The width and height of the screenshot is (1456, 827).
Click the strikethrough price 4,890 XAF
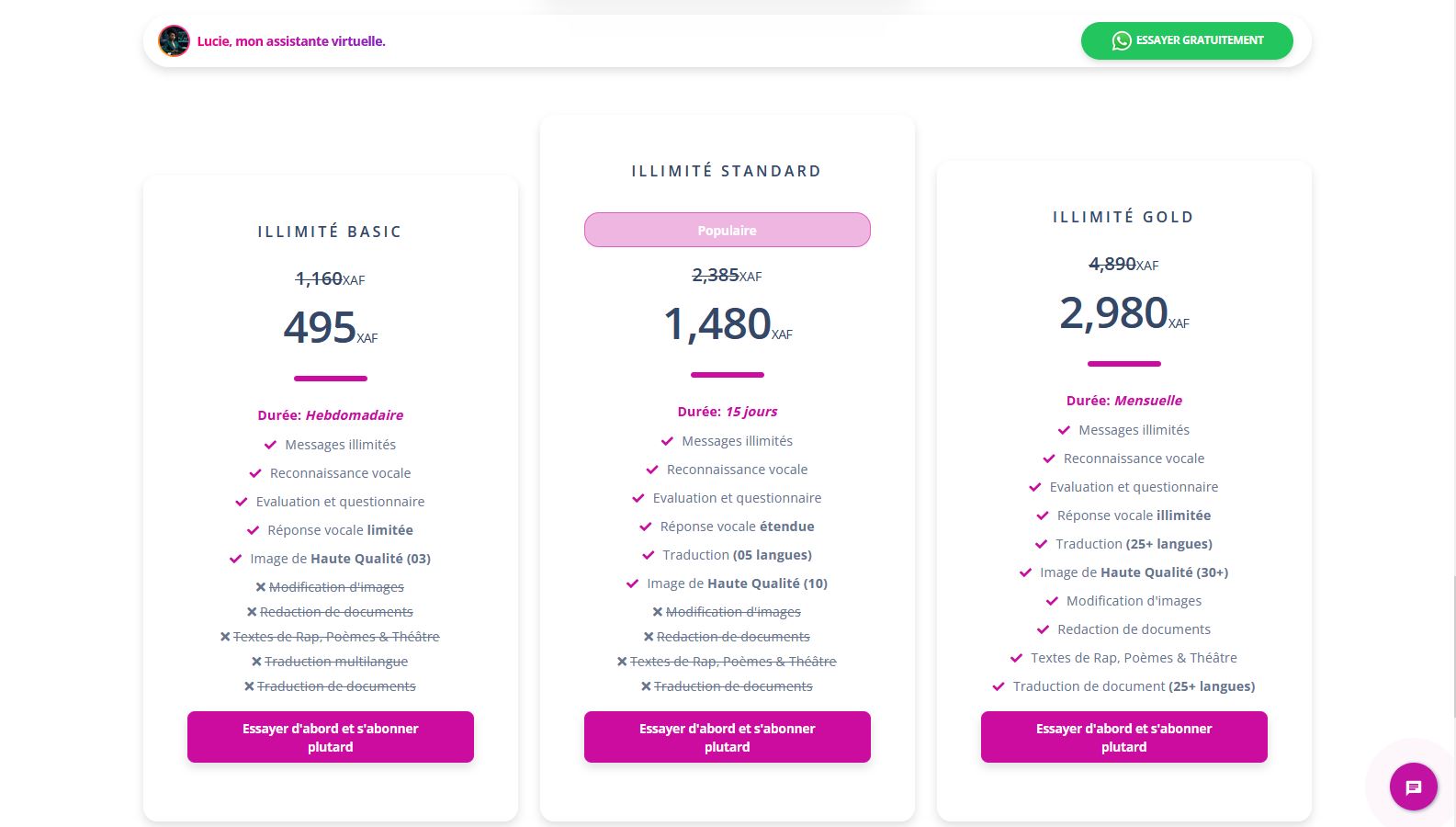click(x=1112, y=266)
